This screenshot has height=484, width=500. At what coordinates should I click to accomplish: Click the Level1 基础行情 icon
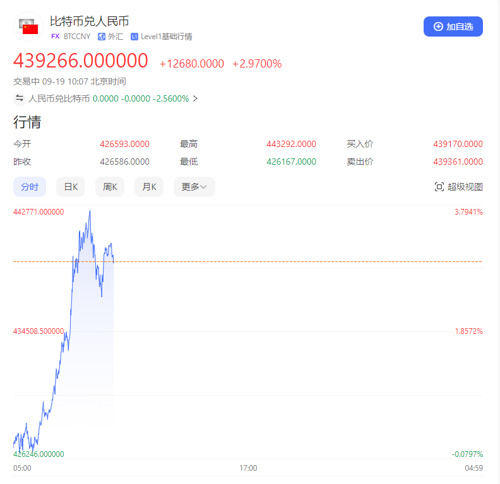134,37
